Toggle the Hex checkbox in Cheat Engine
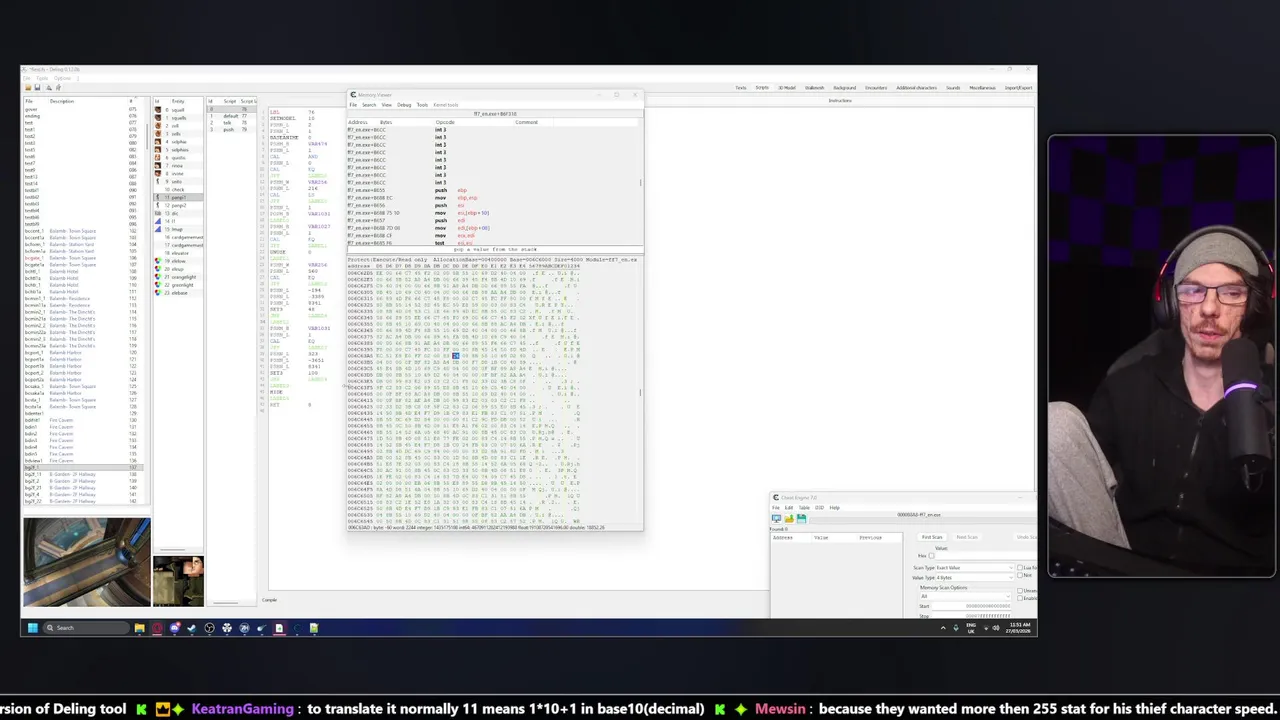 click(x=931, y=556)
